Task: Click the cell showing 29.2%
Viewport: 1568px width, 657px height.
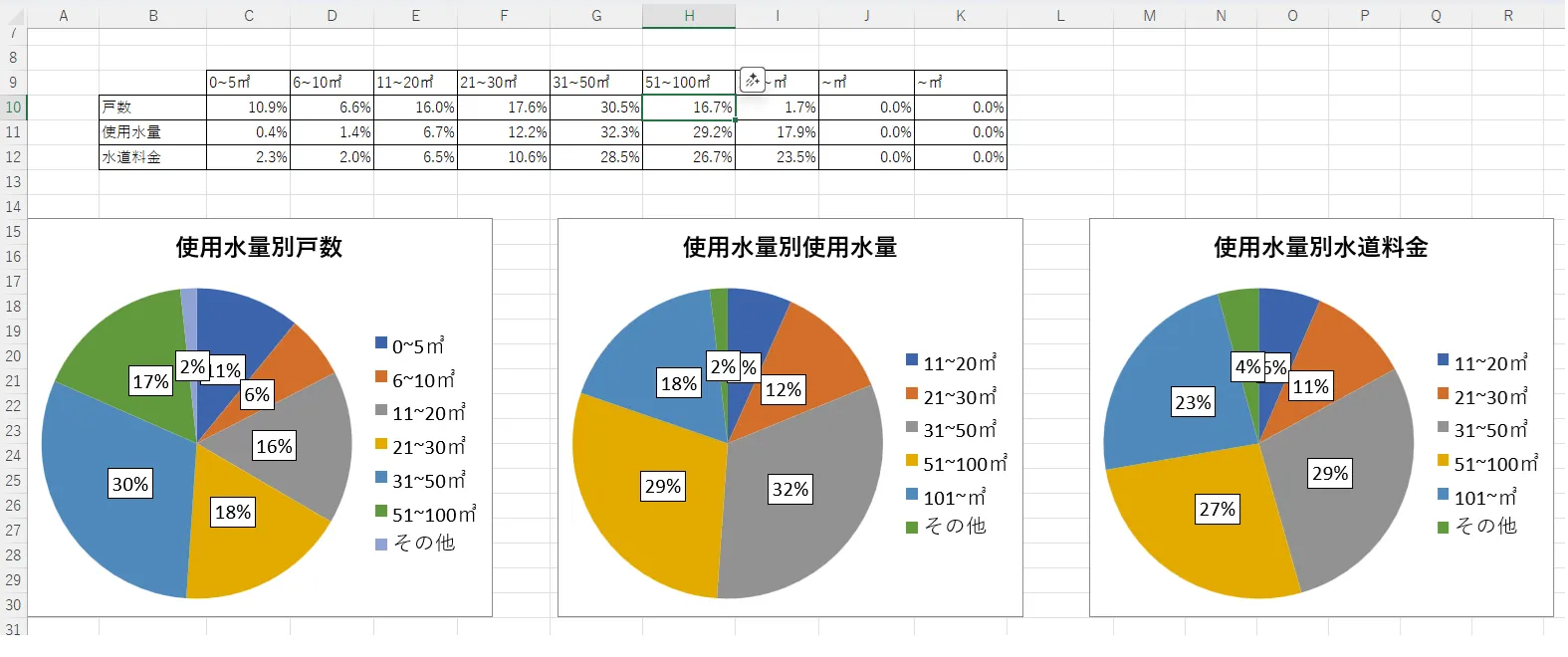Action: (689, 132)
